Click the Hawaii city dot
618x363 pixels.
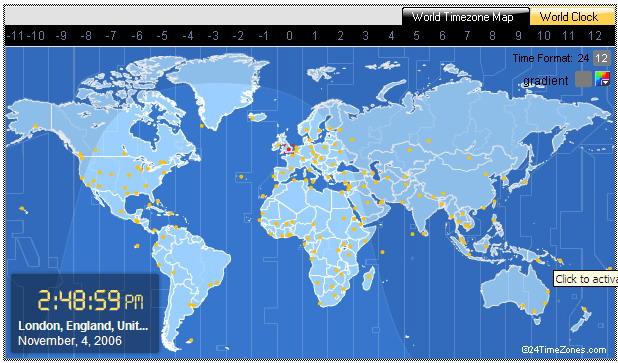(x=21, y=208)
